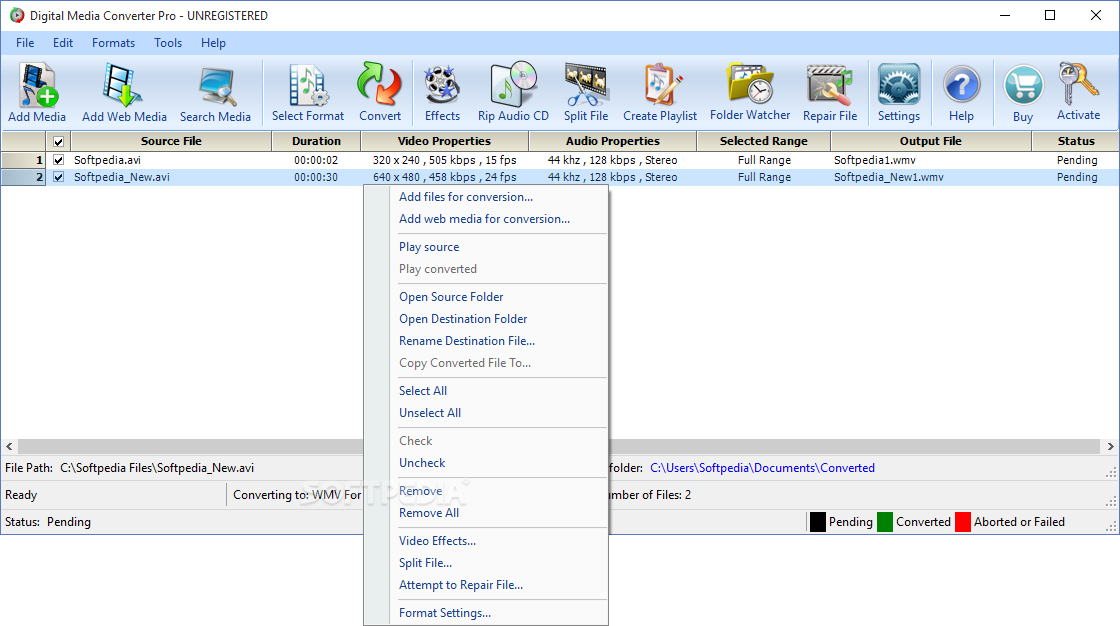Open the Tools menu
The image size is (1120, 626).
(168, 43)
